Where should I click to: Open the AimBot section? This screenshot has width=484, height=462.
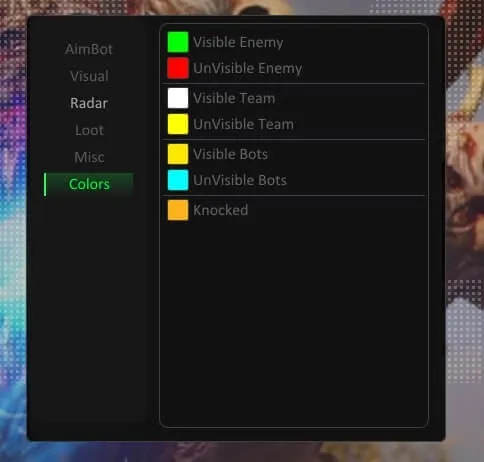tap(89, 49)
